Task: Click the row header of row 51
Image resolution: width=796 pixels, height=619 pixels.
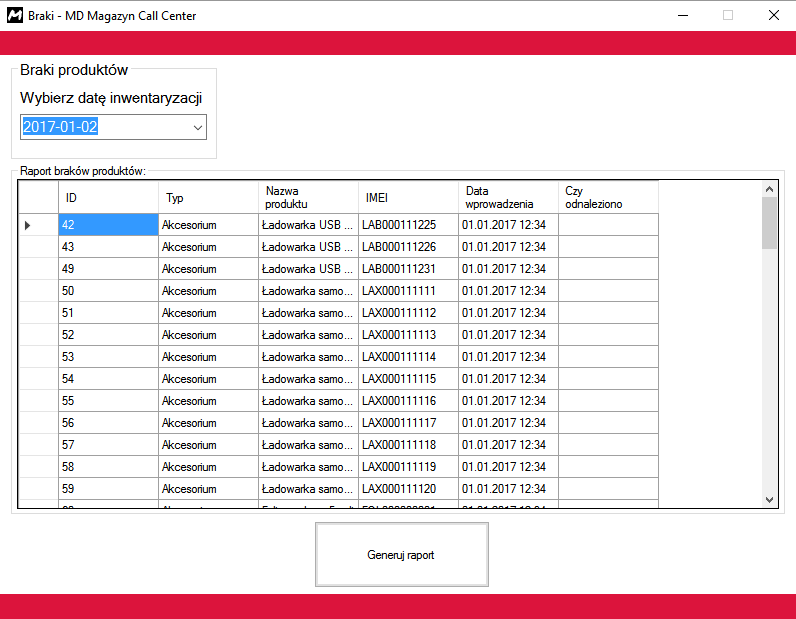Action: [39, 313]
